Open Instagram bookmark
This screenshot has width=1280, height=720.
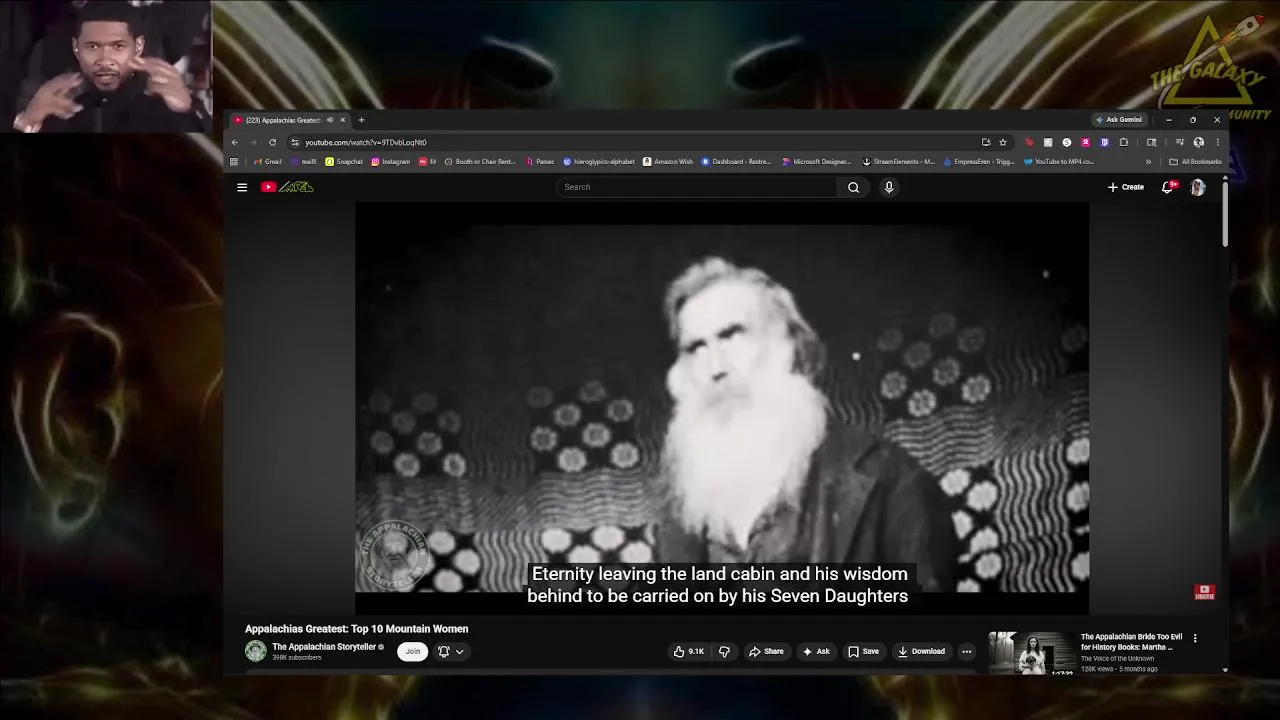tap(391, 161)
